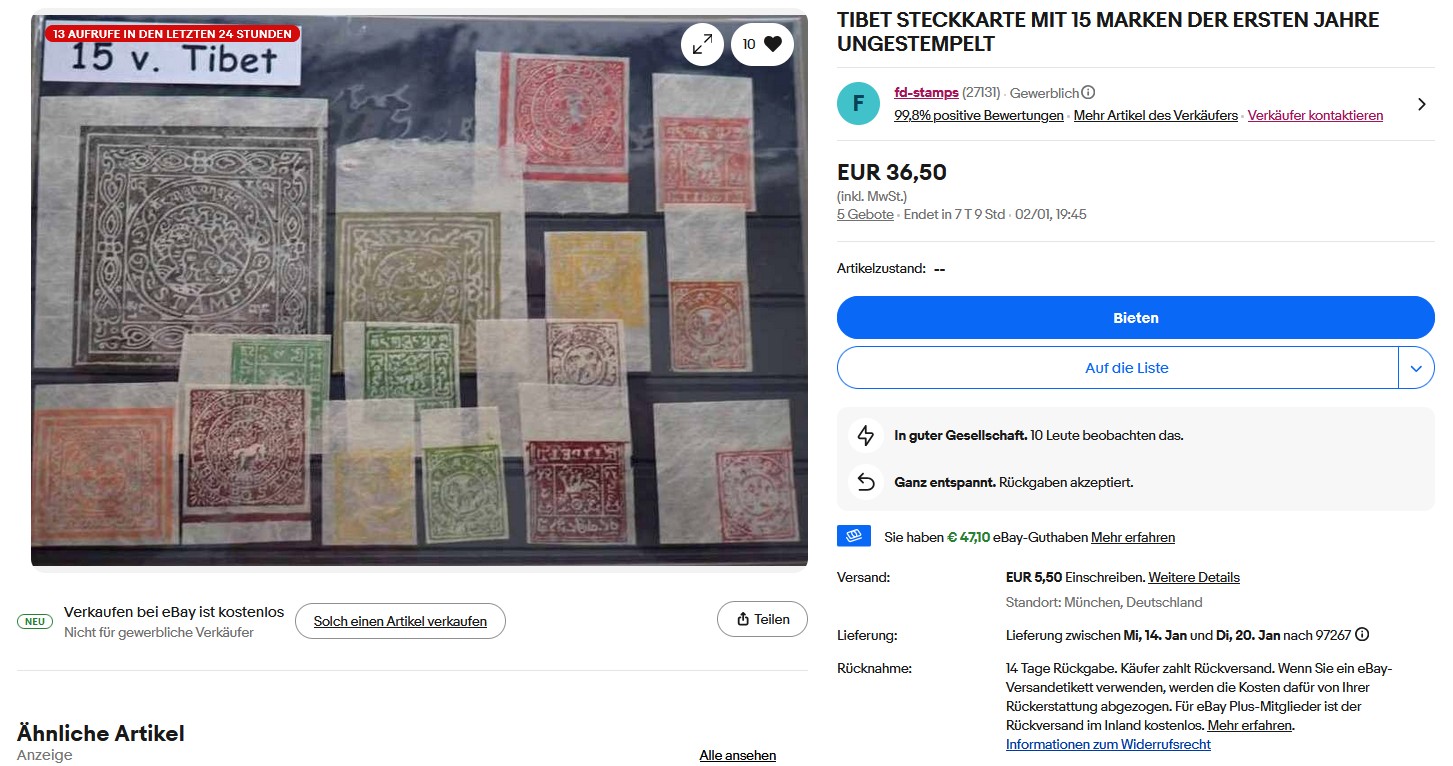
Task: Expand the watchlist dropdown arrow
Action: pyautogui.click(x=1416, y=368)
